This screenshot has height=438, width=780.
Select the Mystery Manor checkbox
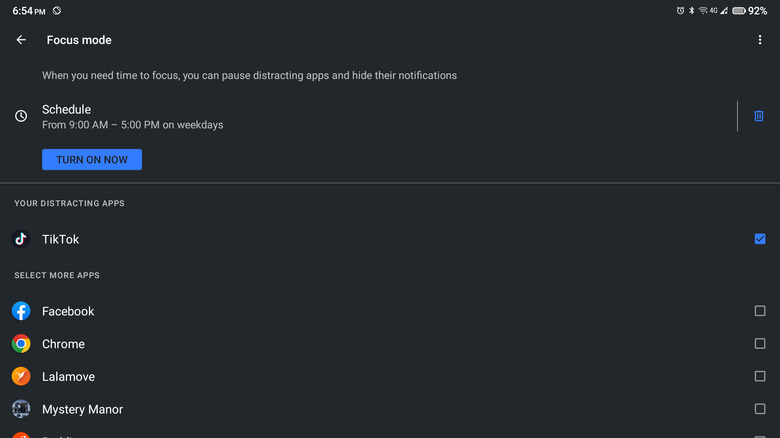[x=760, y=409]
